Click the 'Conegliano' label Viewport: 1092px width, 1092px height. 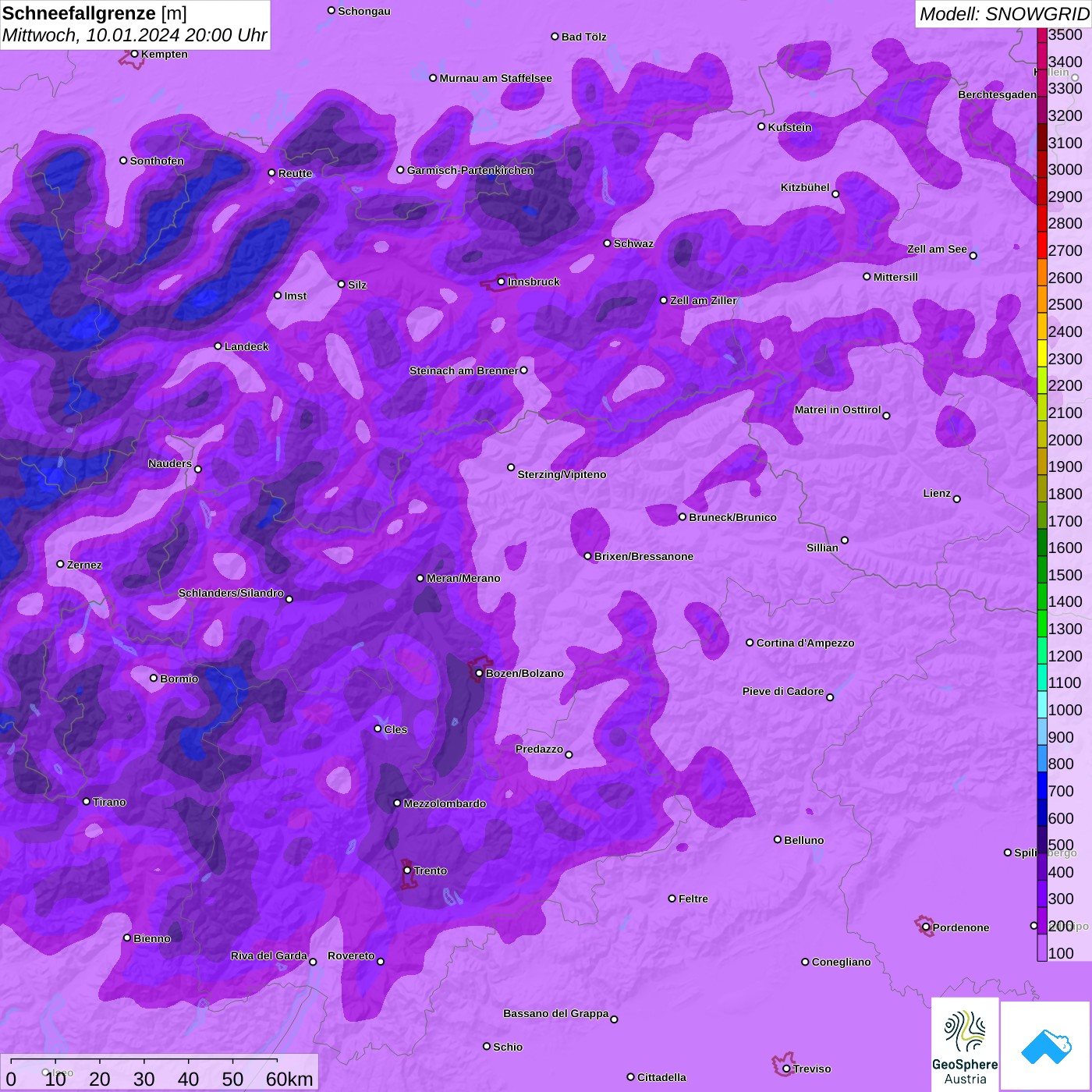pyautogui.click(x=841, y=962)
